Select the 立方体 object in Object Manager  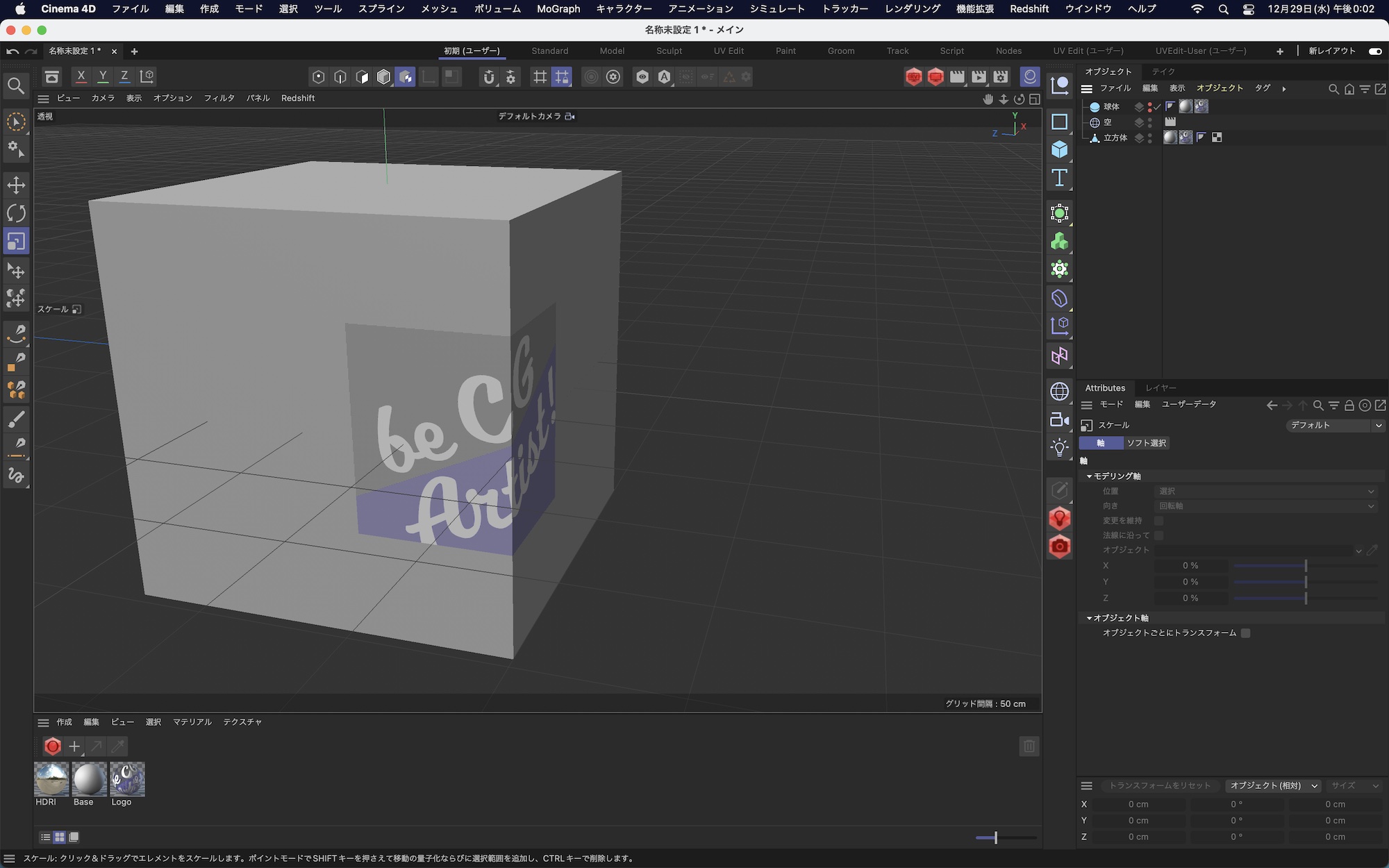pyautogui.click(x=1115, y=138)
